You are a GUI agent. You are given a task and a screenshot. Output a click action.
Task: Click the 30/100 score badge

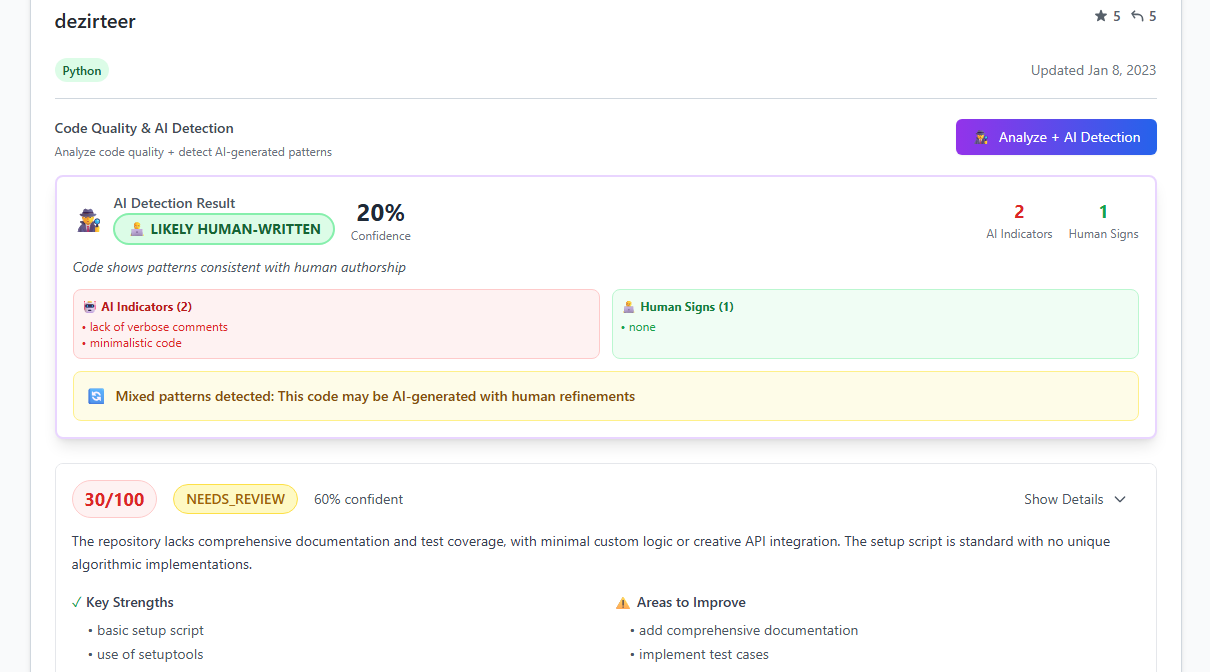114,499
